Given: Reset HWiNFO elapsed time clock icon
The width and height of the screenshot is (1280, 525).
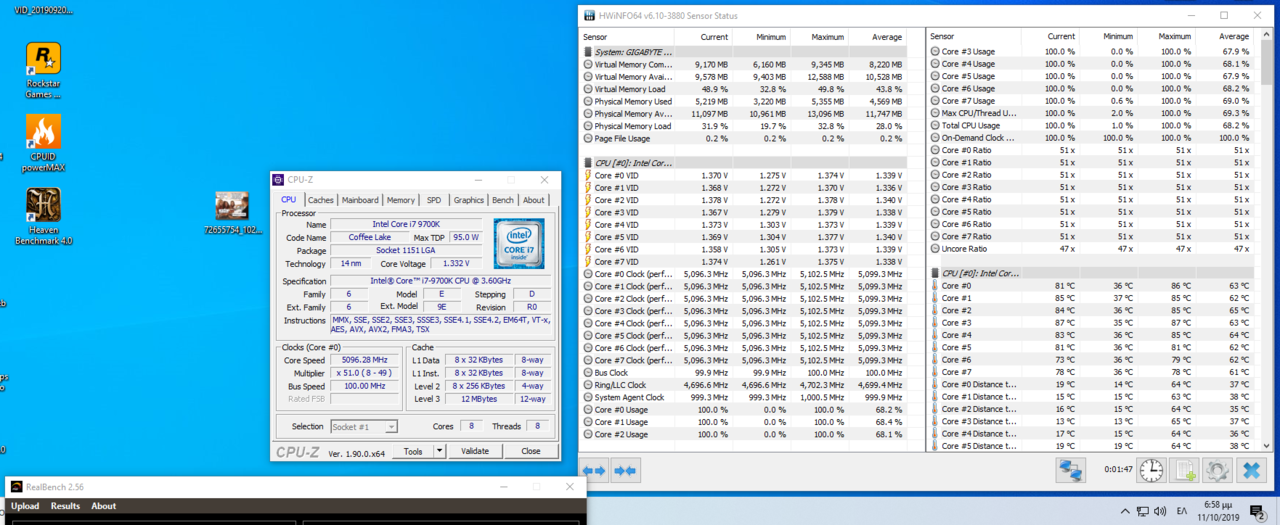Looking at the screenshot, I should (x=1150, y=470).
